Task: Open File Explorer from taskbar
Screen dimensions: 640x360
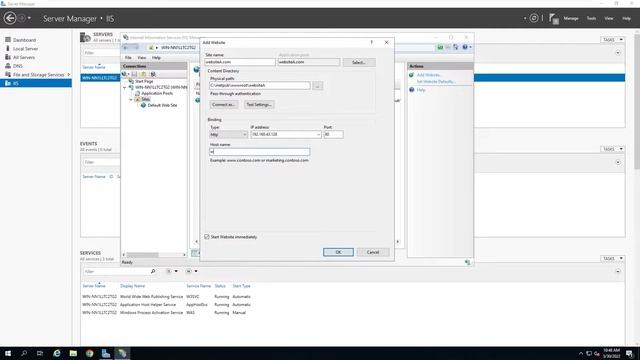Action: [73, 353]
